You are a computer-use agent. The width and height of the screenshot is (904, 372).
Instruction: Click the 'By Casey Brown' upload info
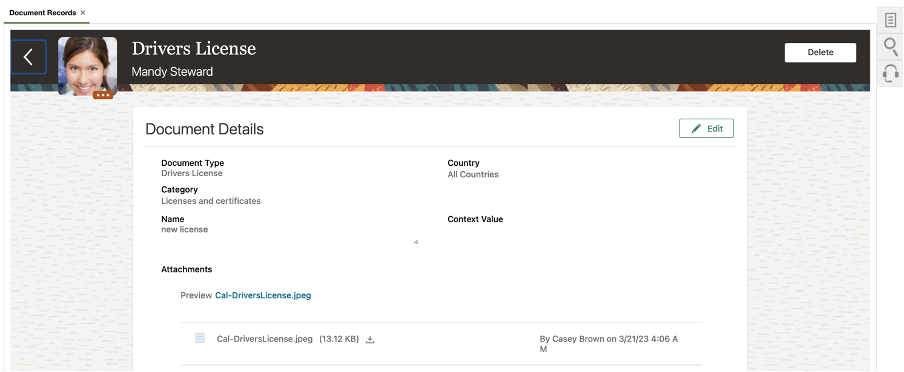click(609, 344)
